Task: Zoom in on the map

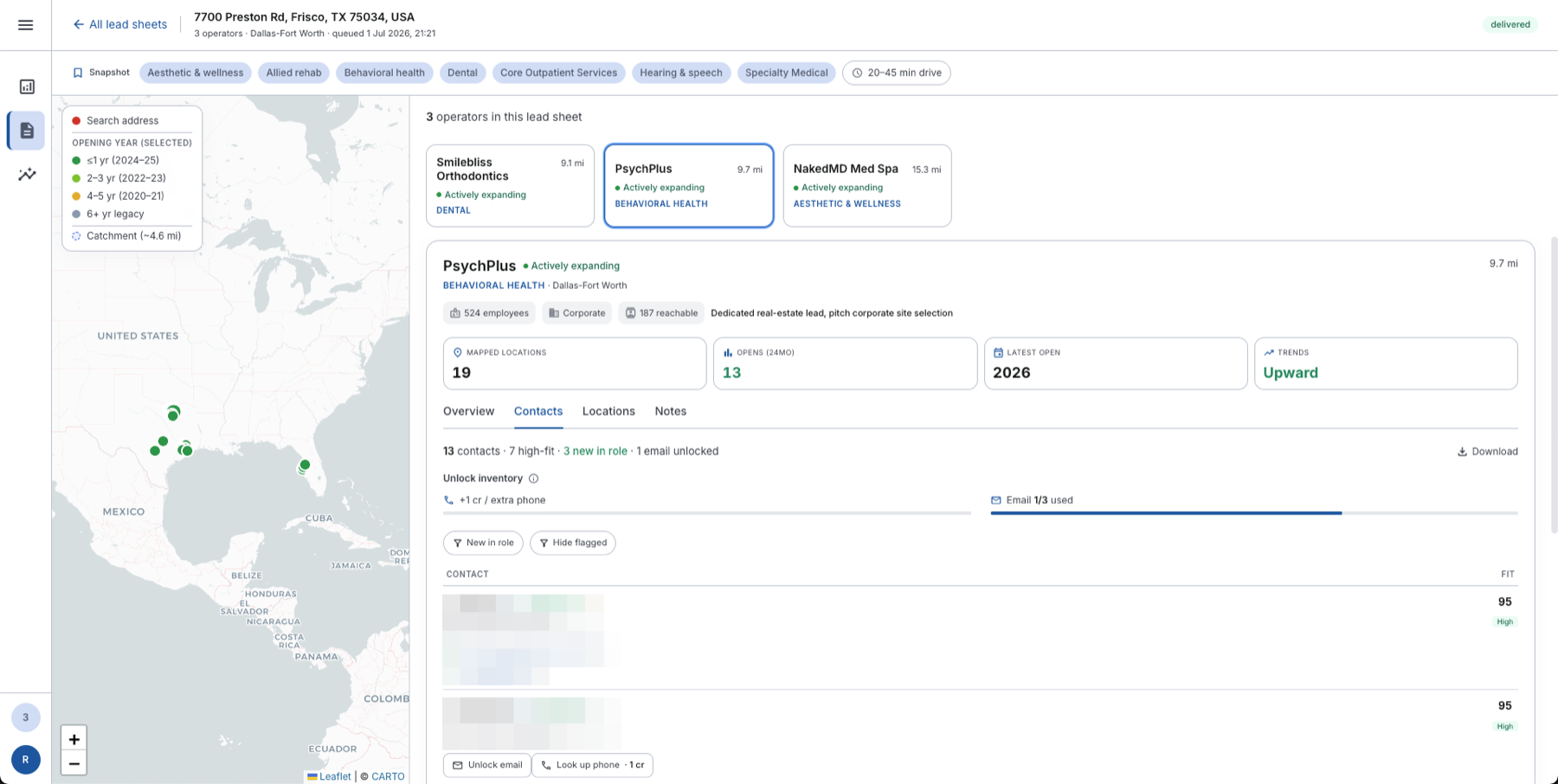Action: (74, 739)
